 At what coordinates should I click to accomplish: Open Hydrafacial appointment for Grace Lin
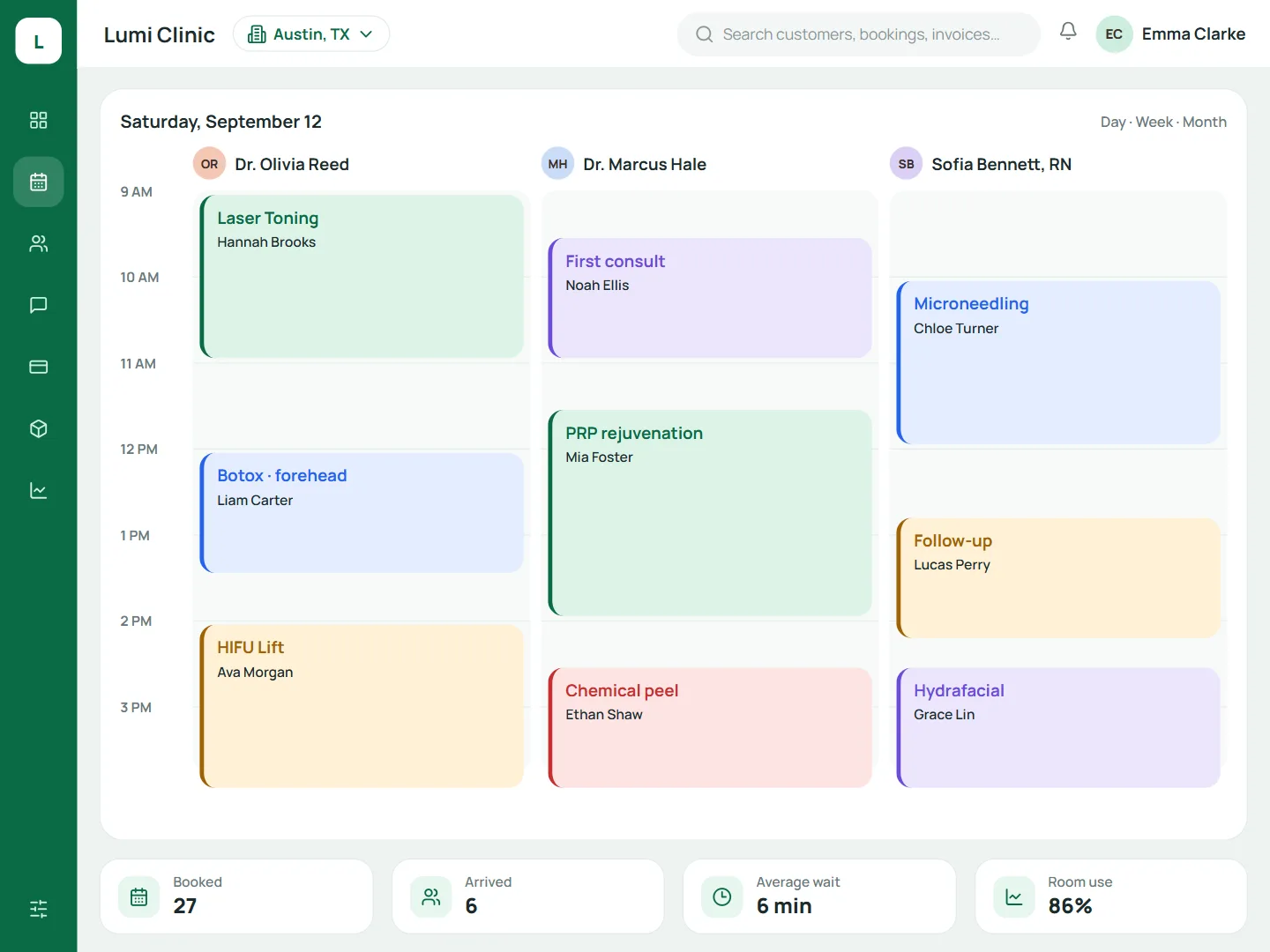1058,728
